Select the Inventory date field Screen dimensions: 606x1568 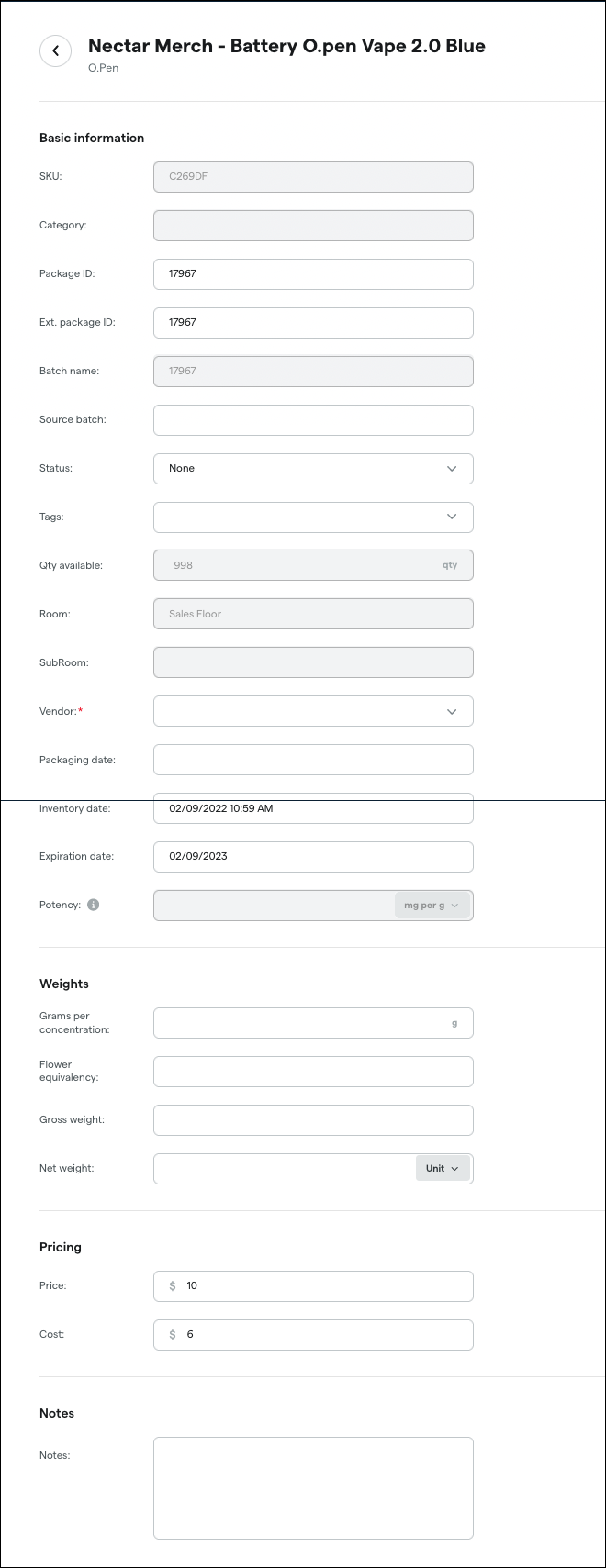click(313, 808)
